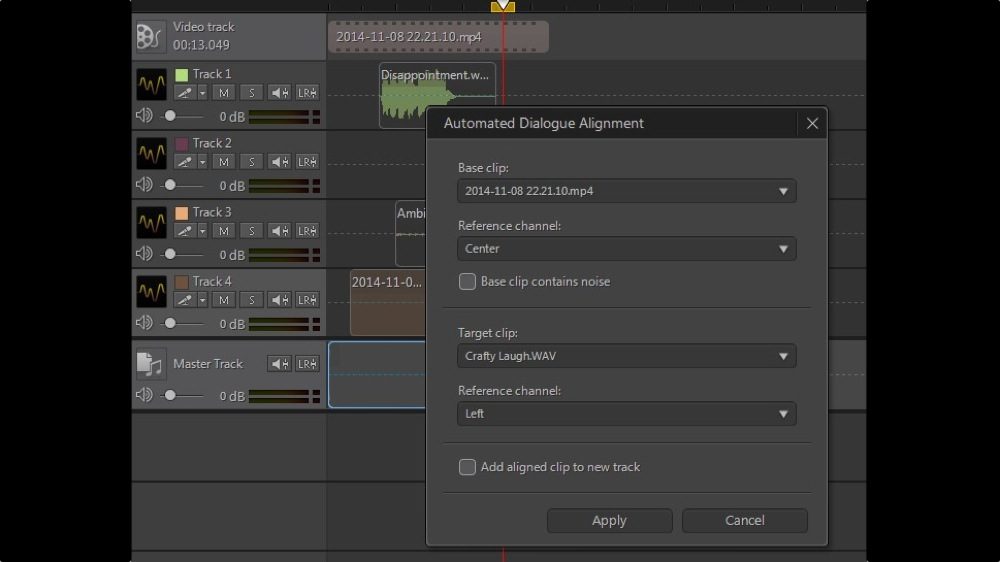The image size is (1000, 562).
Task: Enable Base clip contains noise checkbox
Action: click(x=467, y=281)
